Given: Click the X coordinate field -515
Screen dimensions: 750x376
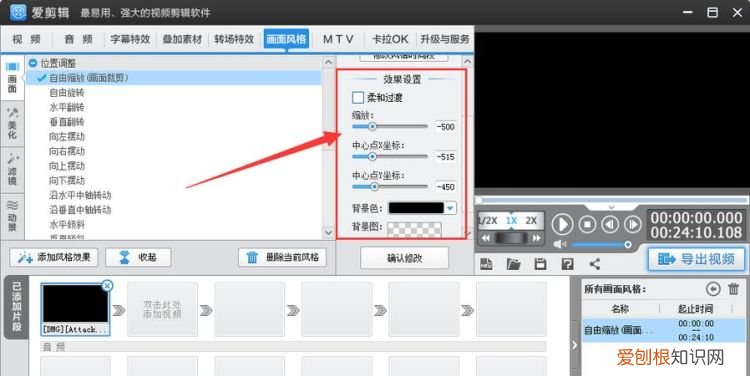Looking at the screenshot, I should 445,157.
